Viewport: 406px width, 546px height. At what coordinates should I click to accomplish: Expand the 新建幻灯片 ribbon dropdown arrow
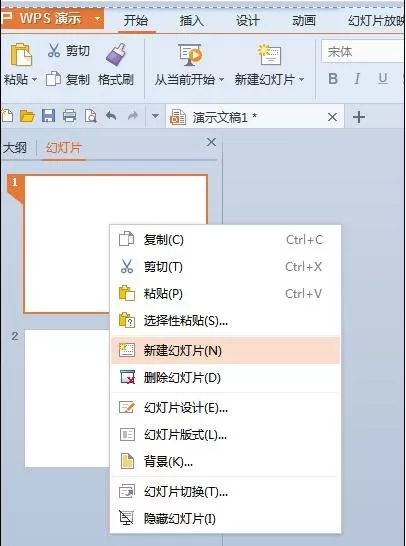(302, 80)
